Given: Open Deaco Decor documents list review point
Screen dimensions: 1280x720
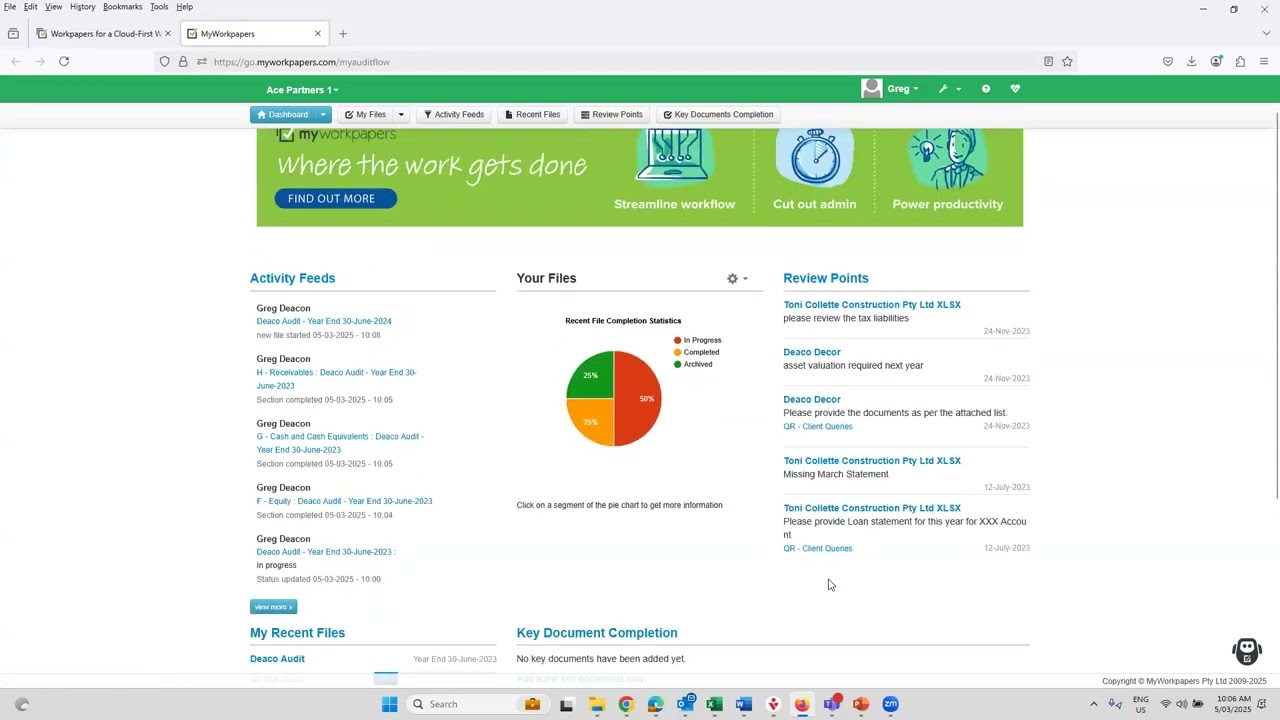Looking at the screenshot, I should point(812,399).
